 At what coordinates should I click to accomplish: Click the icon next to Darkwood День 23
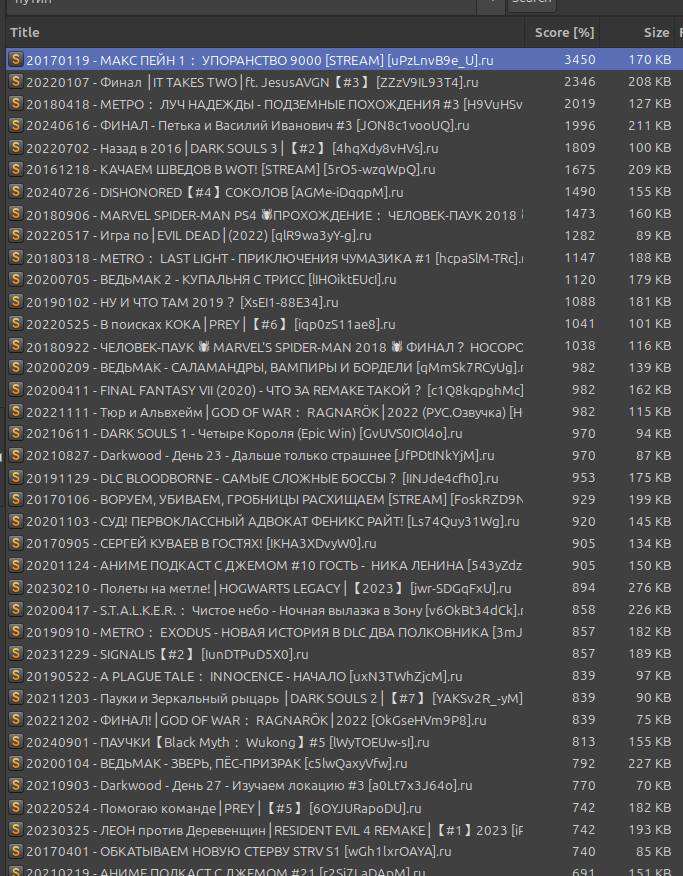pyautogui.click(x=16, y=455)
